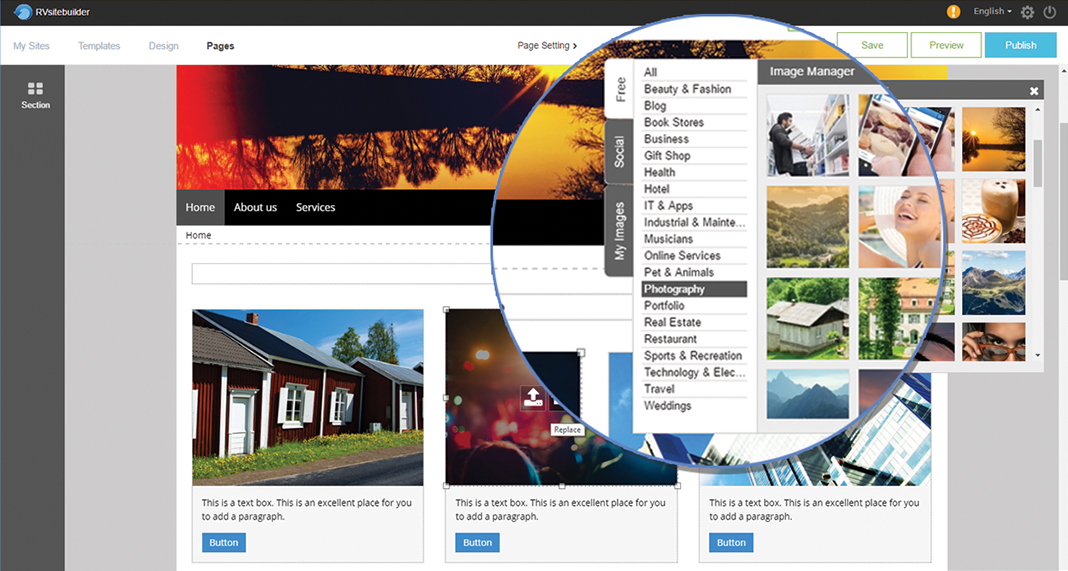Click the Publish button
Screen dimensions: 1068x571
[1020, 45]
